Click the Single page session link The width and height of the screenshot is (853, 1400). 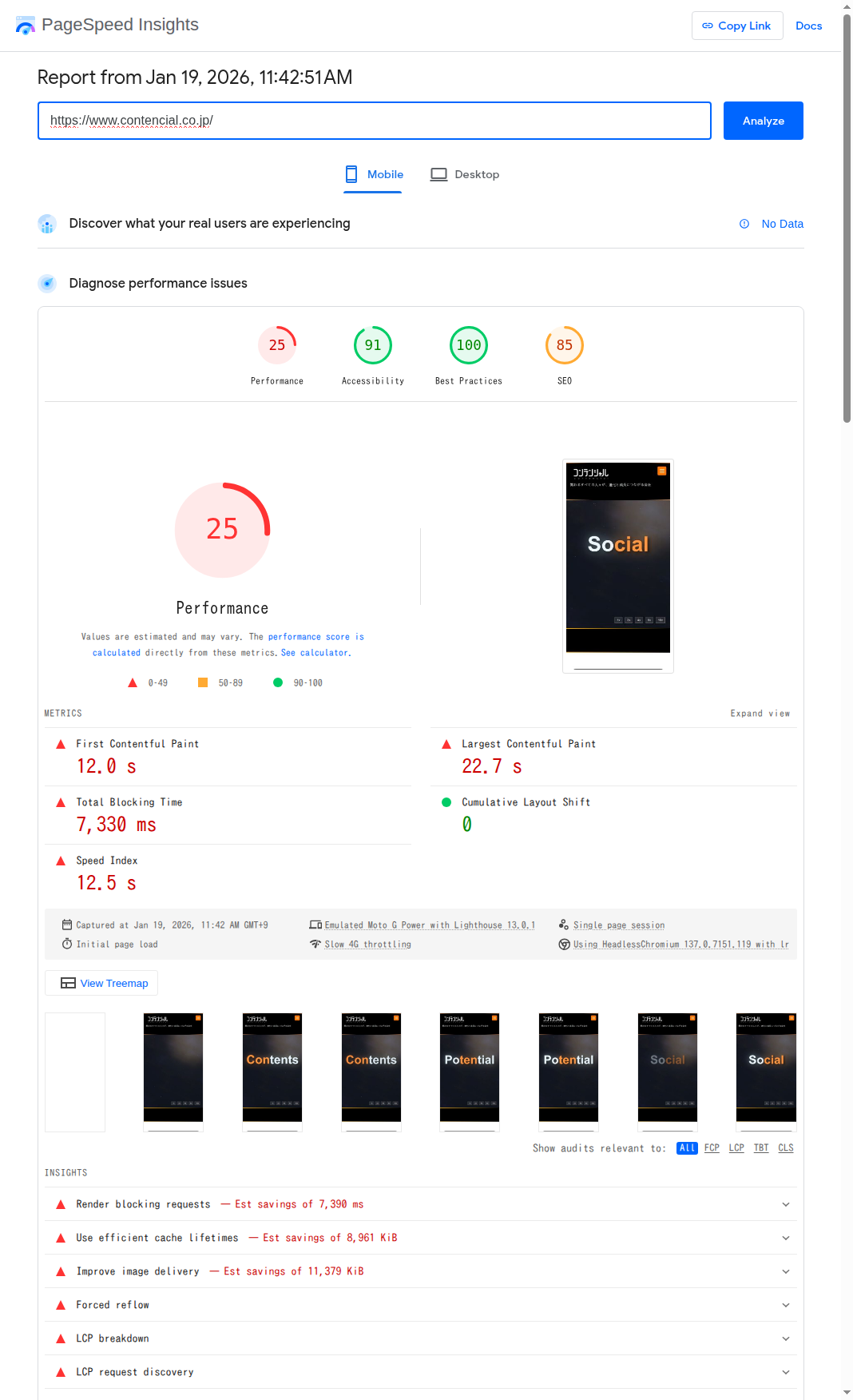(x=619, y=925)
